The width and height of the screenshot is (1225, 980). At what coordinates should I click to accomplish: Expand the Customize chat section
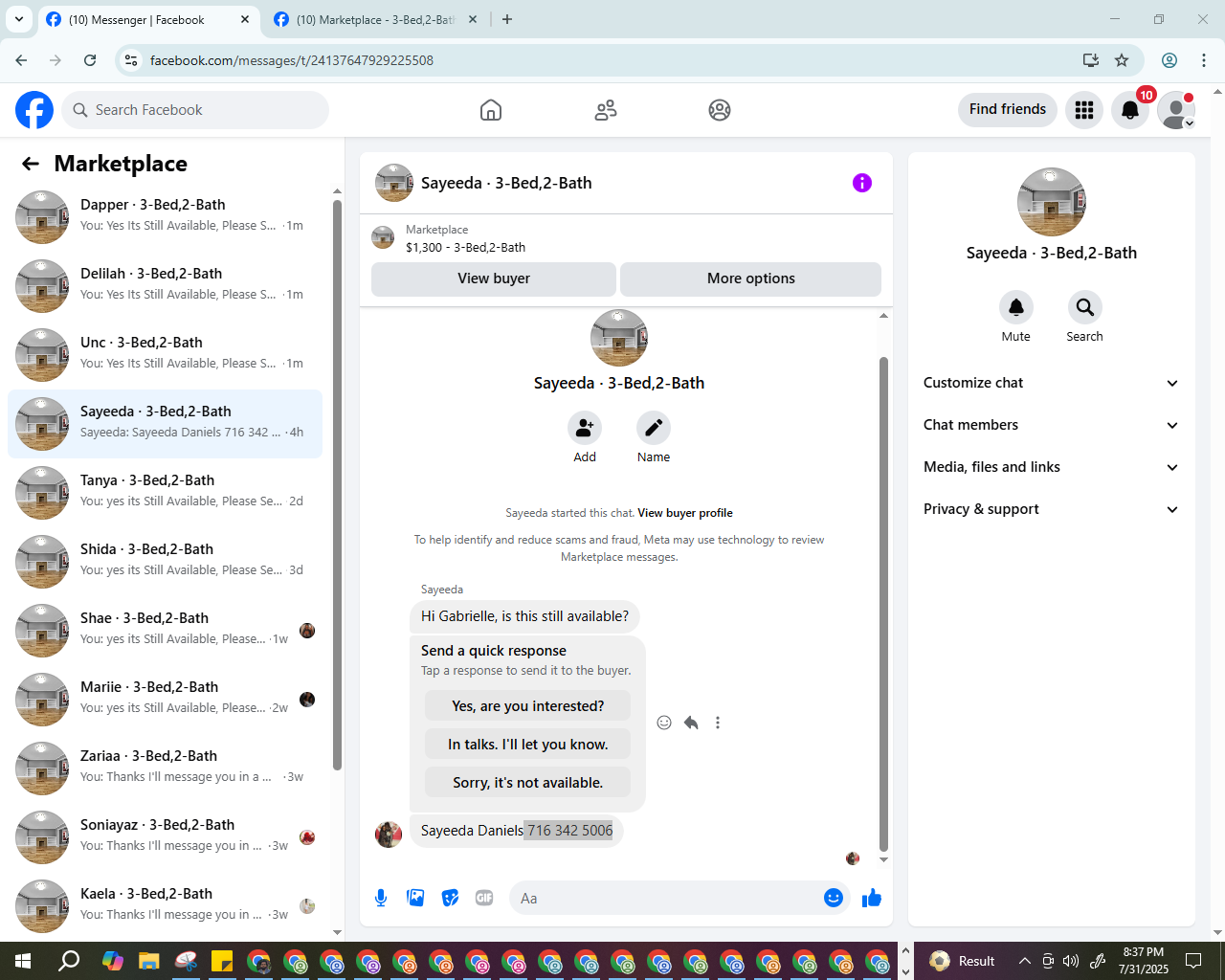coord(1051,383)
